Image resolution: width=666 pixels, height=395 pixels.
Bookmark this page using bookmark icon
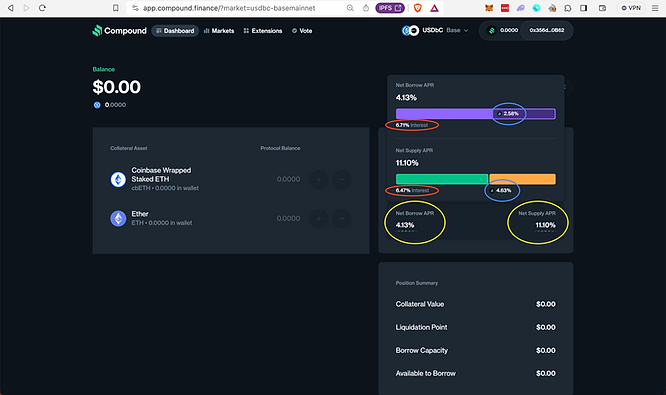tap(116, 8)
